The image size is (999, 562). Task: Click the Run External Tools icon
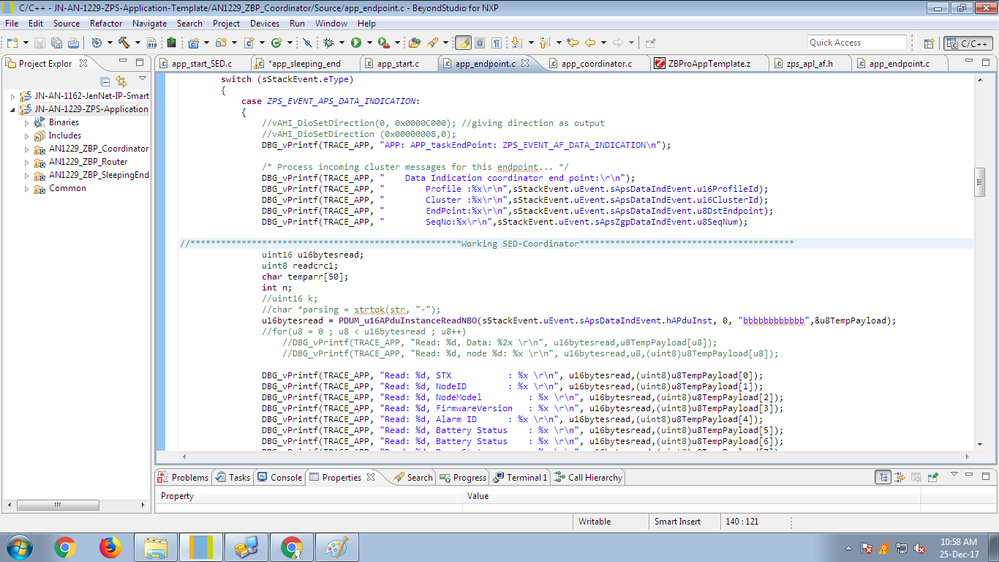pyautogui.click(x=384, y=43)
